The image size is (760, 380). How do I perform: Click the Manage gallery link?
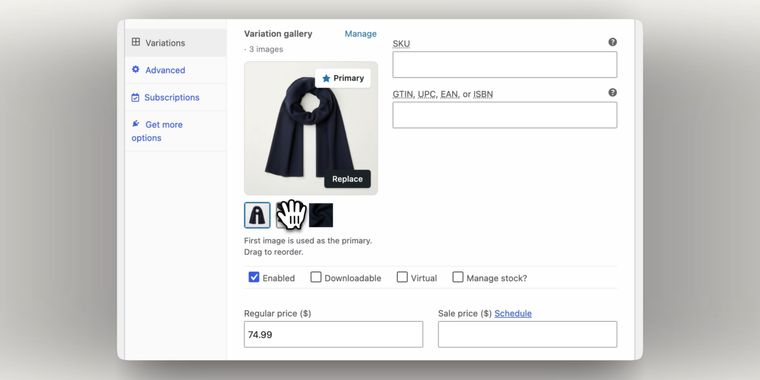click(x=361, y=34)
